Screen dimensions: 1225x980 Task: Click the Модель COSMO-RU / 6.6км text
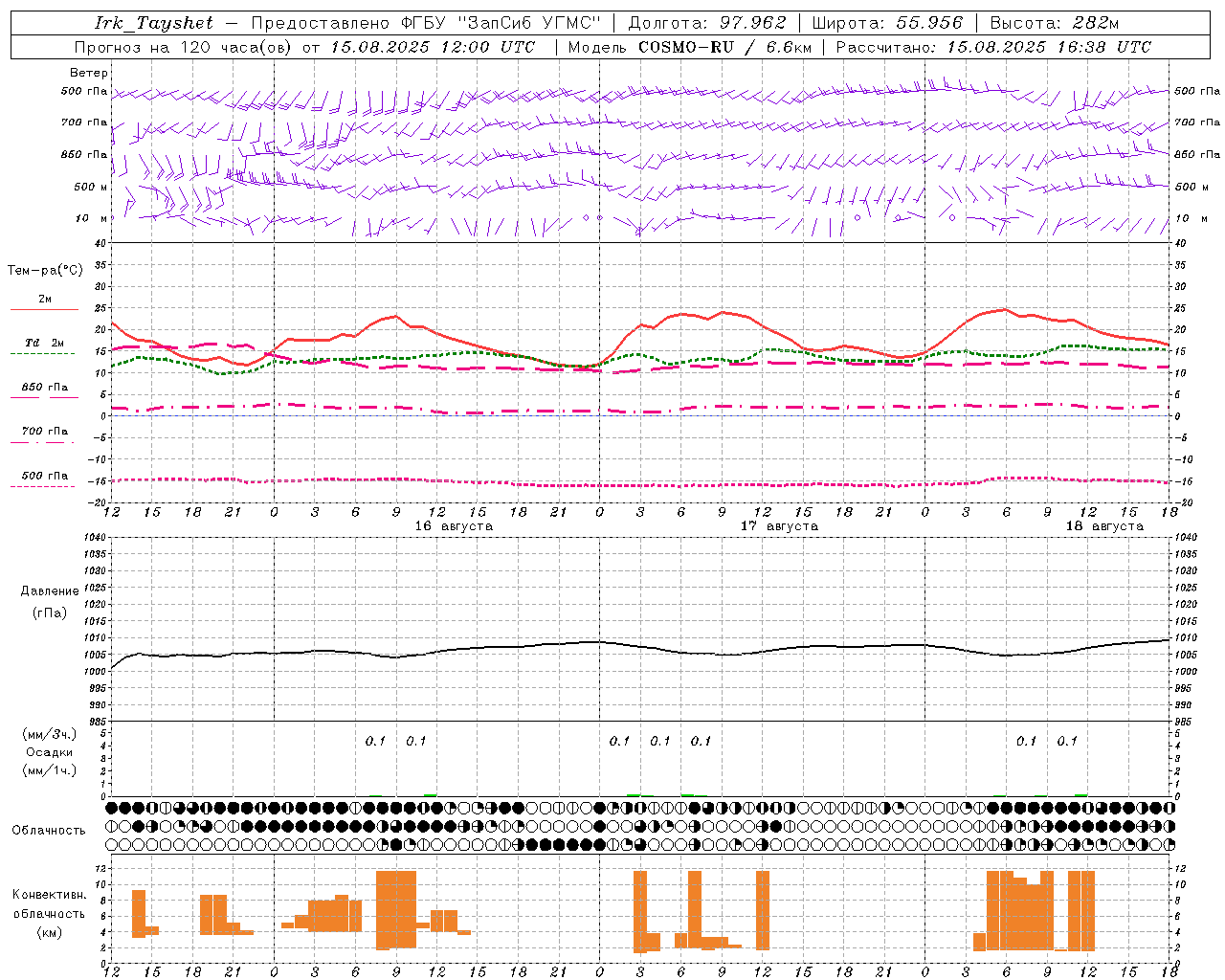coord(690,47)
